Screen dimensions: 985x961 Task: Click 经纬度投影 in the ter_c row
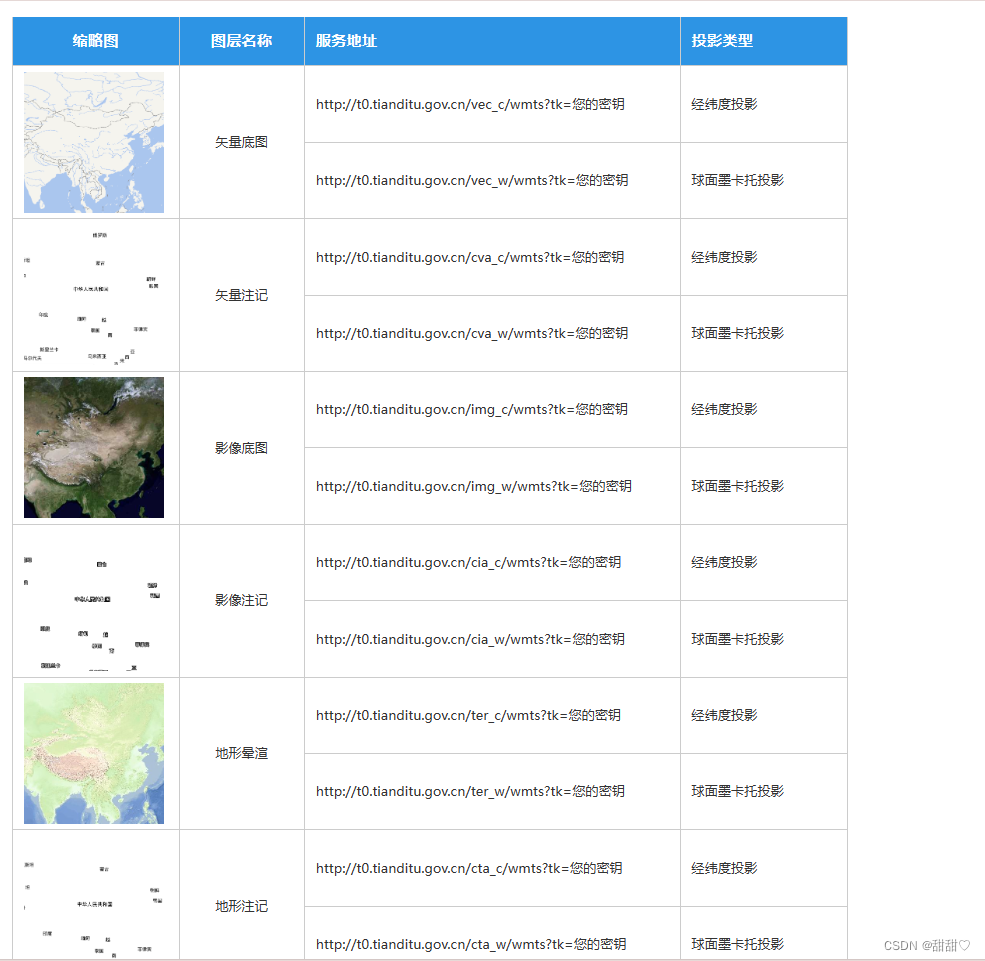click(724, 715)
